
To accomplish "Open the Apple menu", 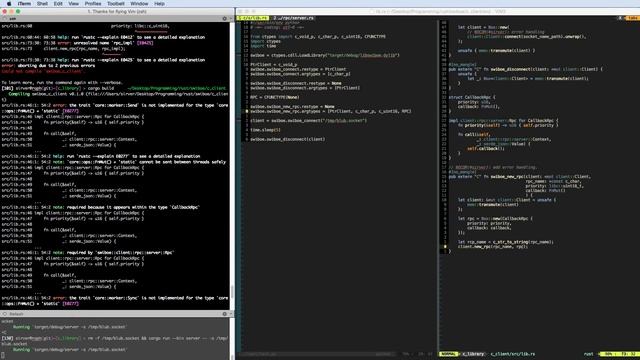I will [9, 4].
